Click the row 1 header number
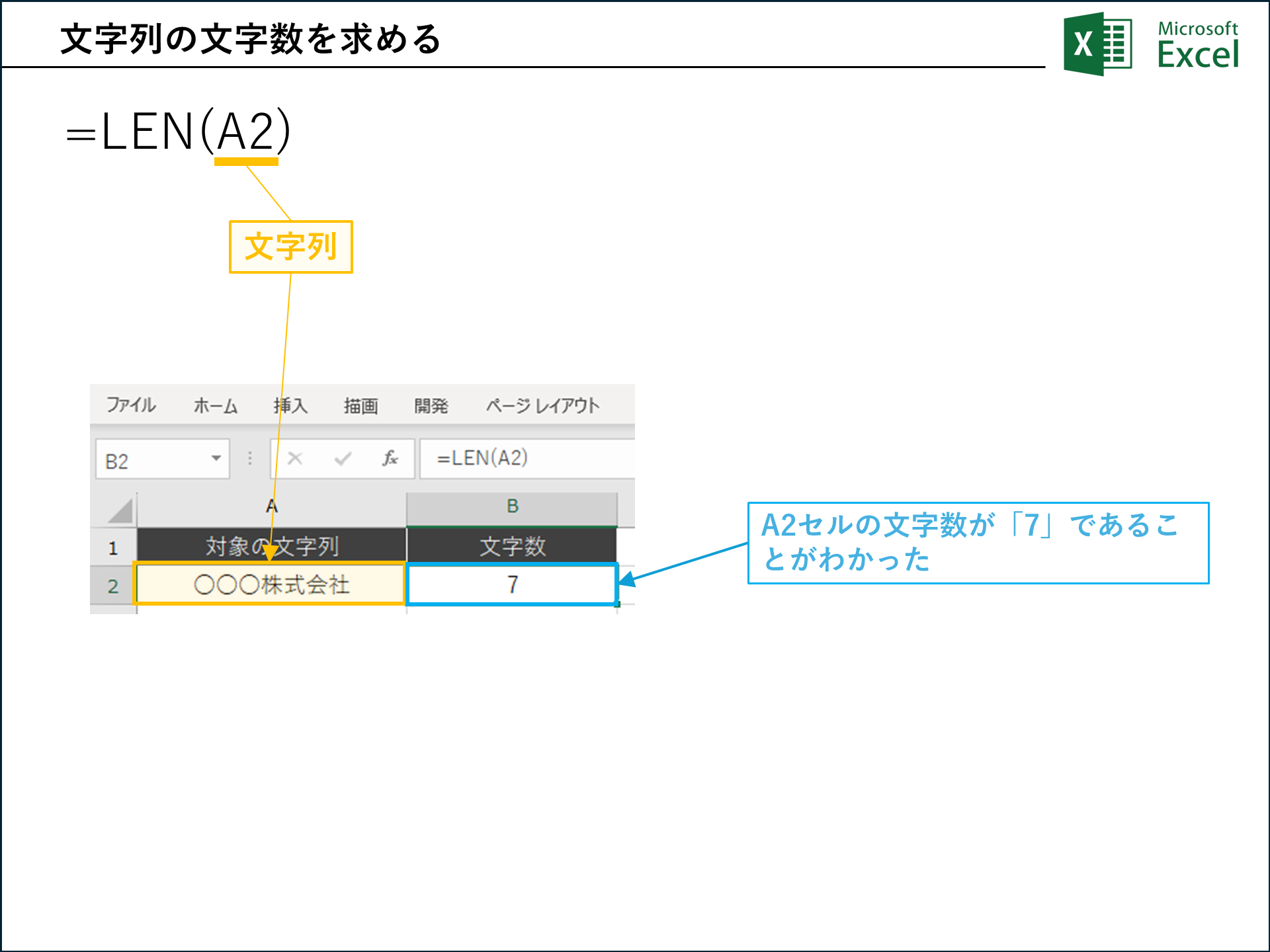The height and width of the screenshot is (952, 1270). [112, 545]
